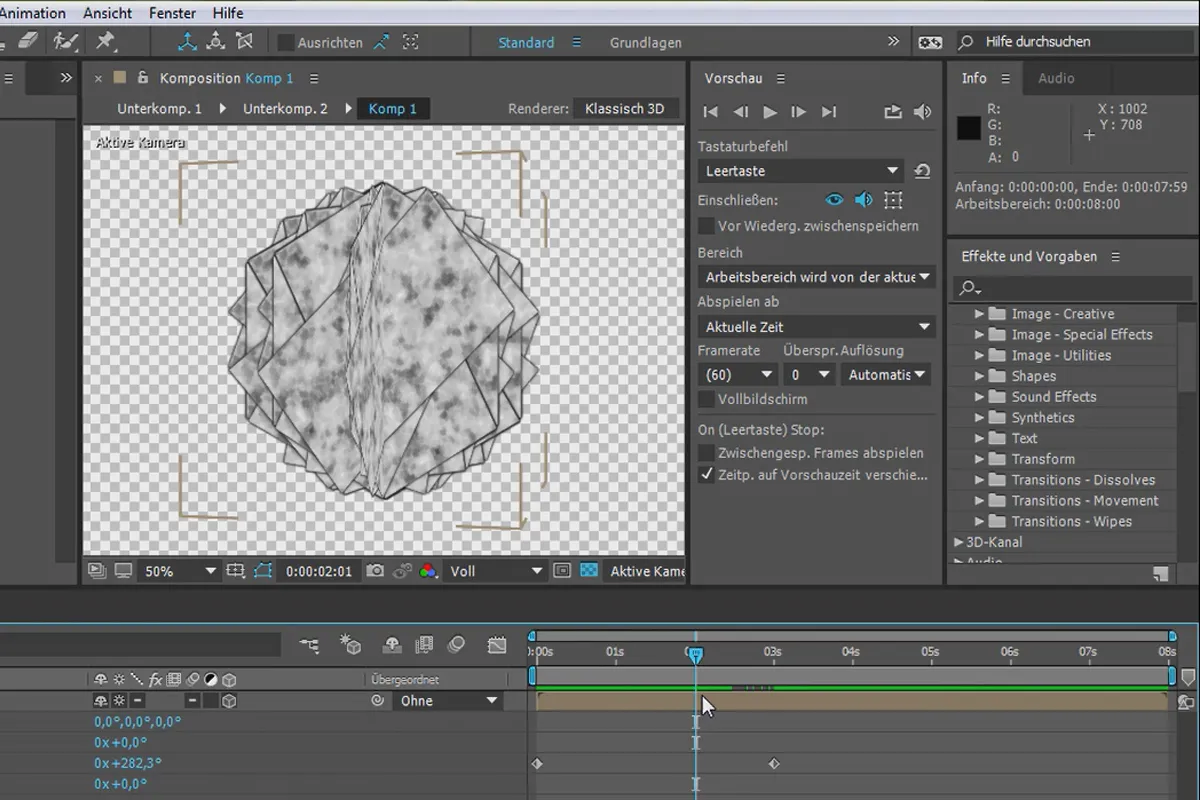The image size is (1200, 800).
Task: Activate Local Axis mode icon
Action: pyautogui.click(x=188, y=42)
